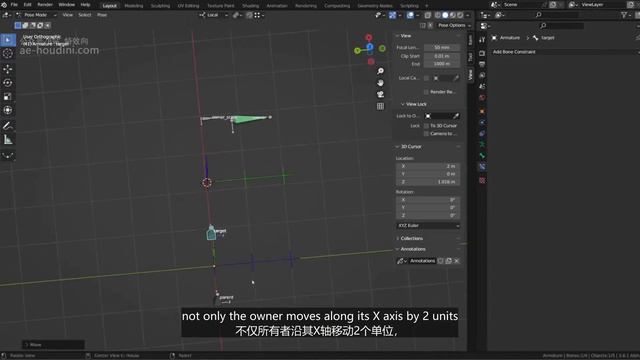Open the Add Bone Constraint dropdown
The width and height of the screenshot is (640, 360).
pyautogui.click(x=564, y=52)
